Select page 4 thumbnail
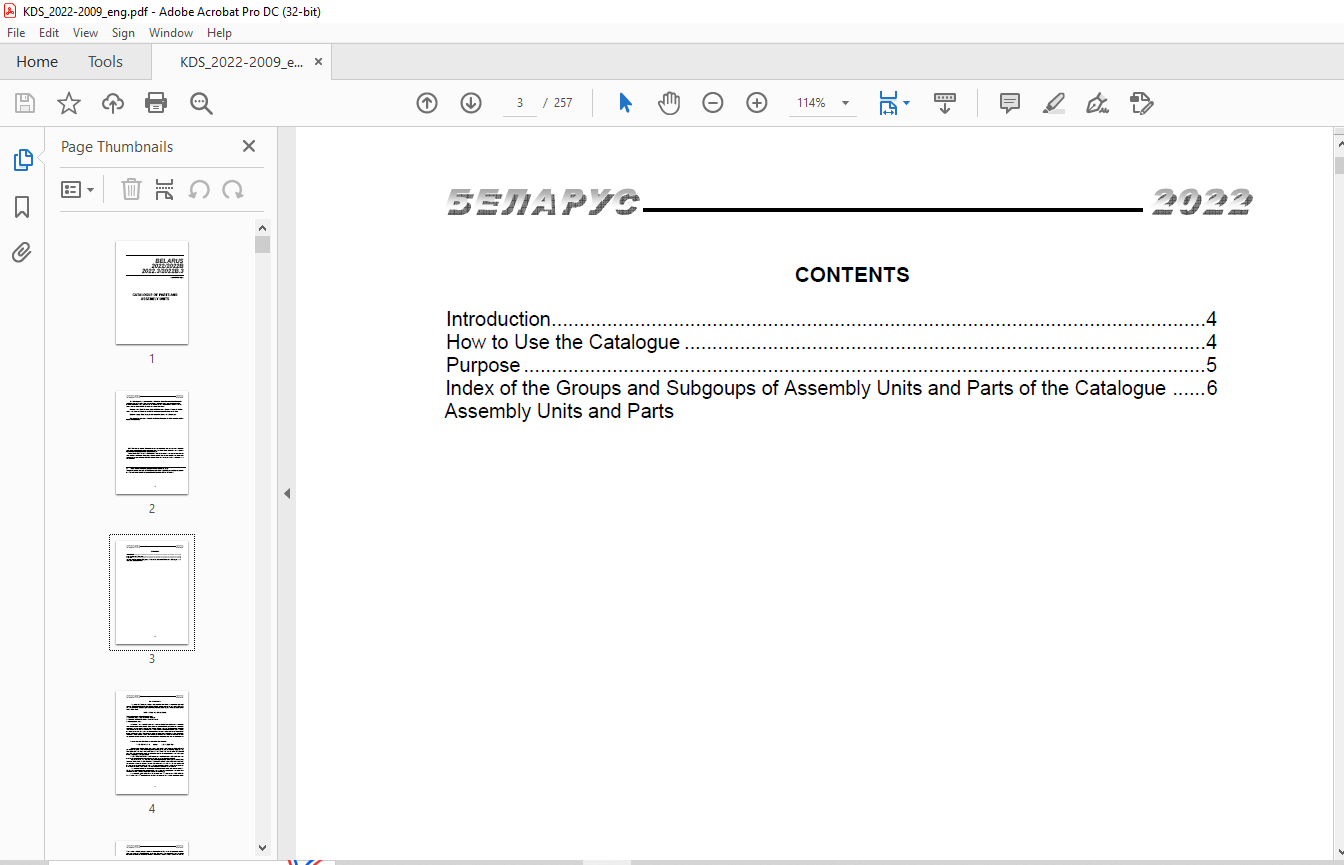Image resolution: width=1344 pixels, height=865 pixels. (x=152, y=743)
